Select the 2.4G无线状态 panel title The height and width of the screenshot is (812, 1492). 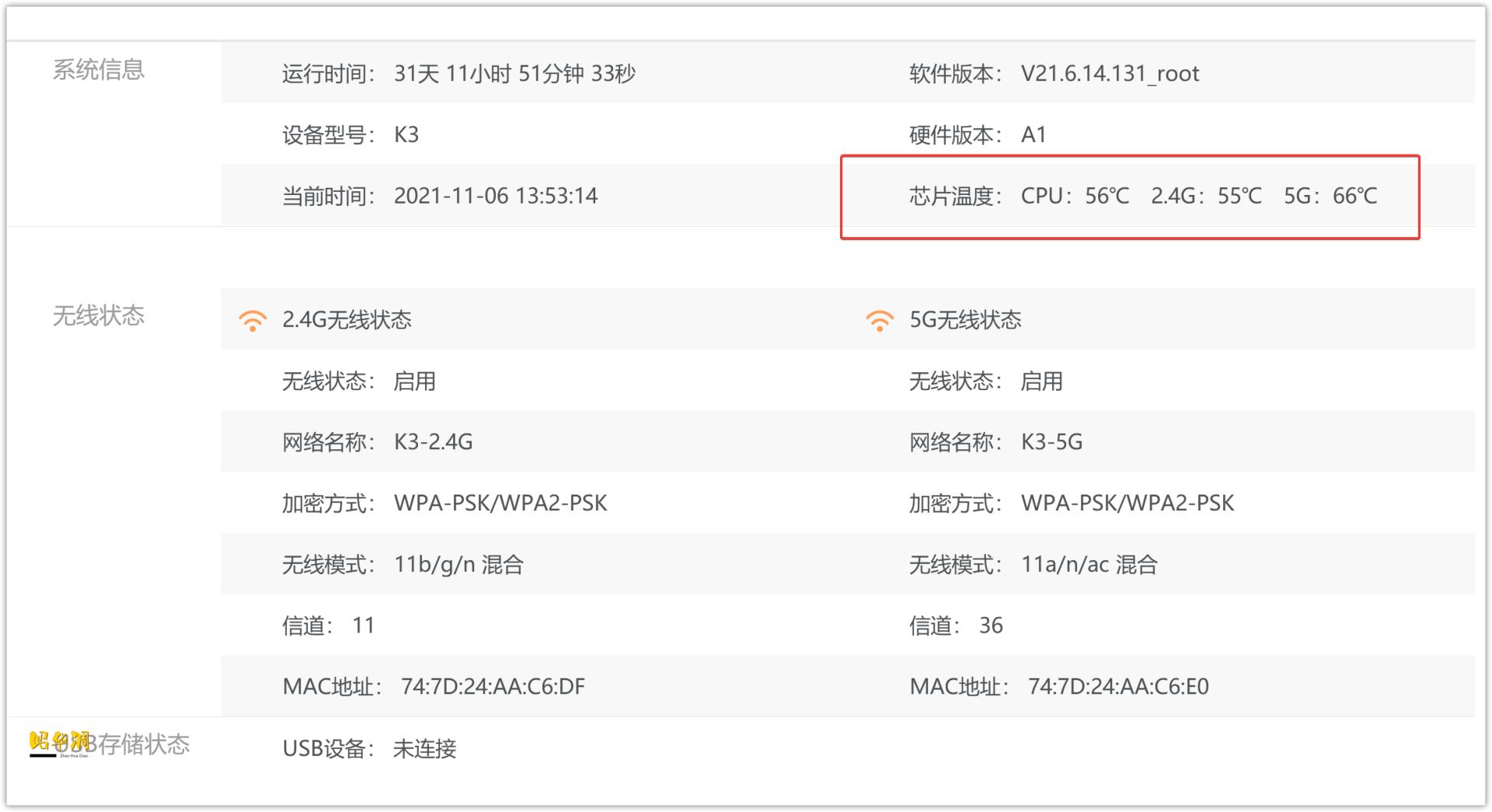[x=347, y=320]
